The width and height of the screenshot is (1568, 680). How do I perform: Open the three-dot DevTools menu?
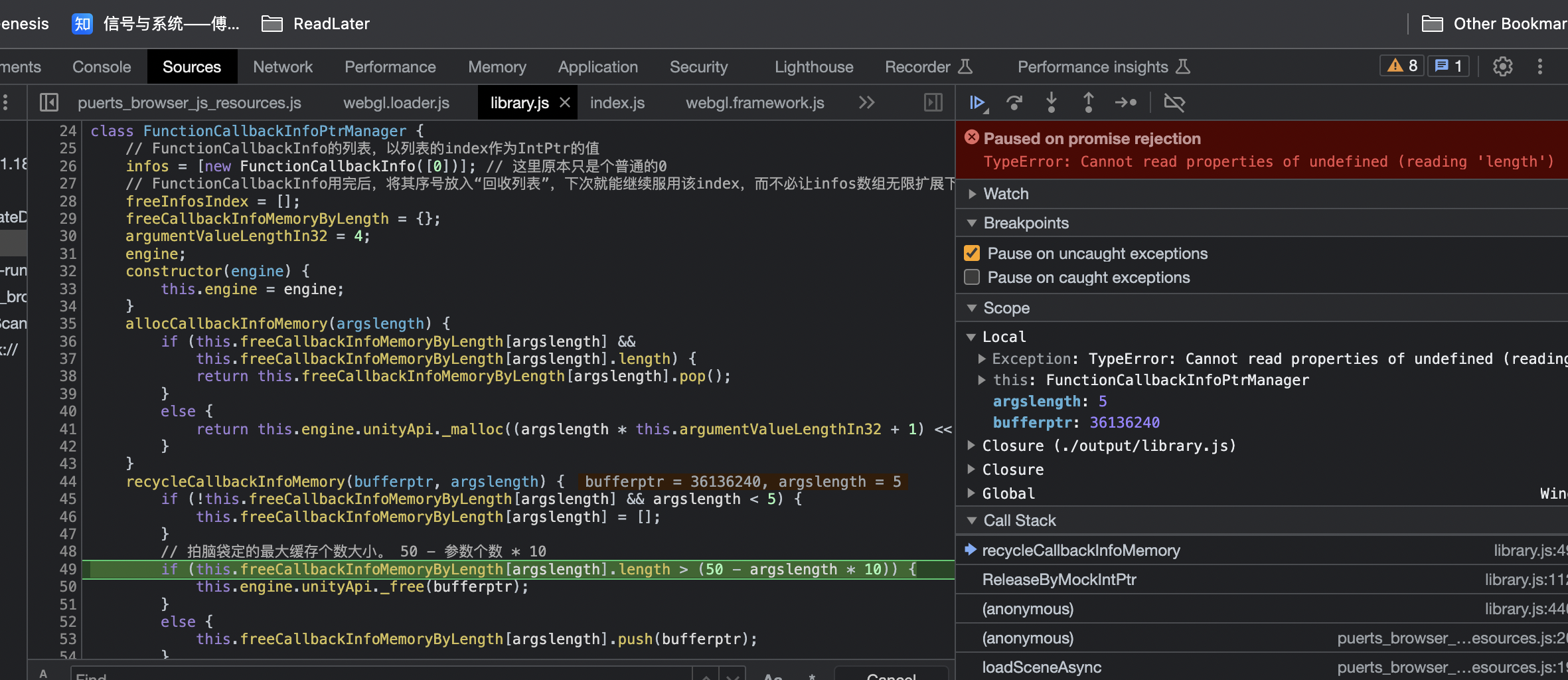click(1540, 66)
